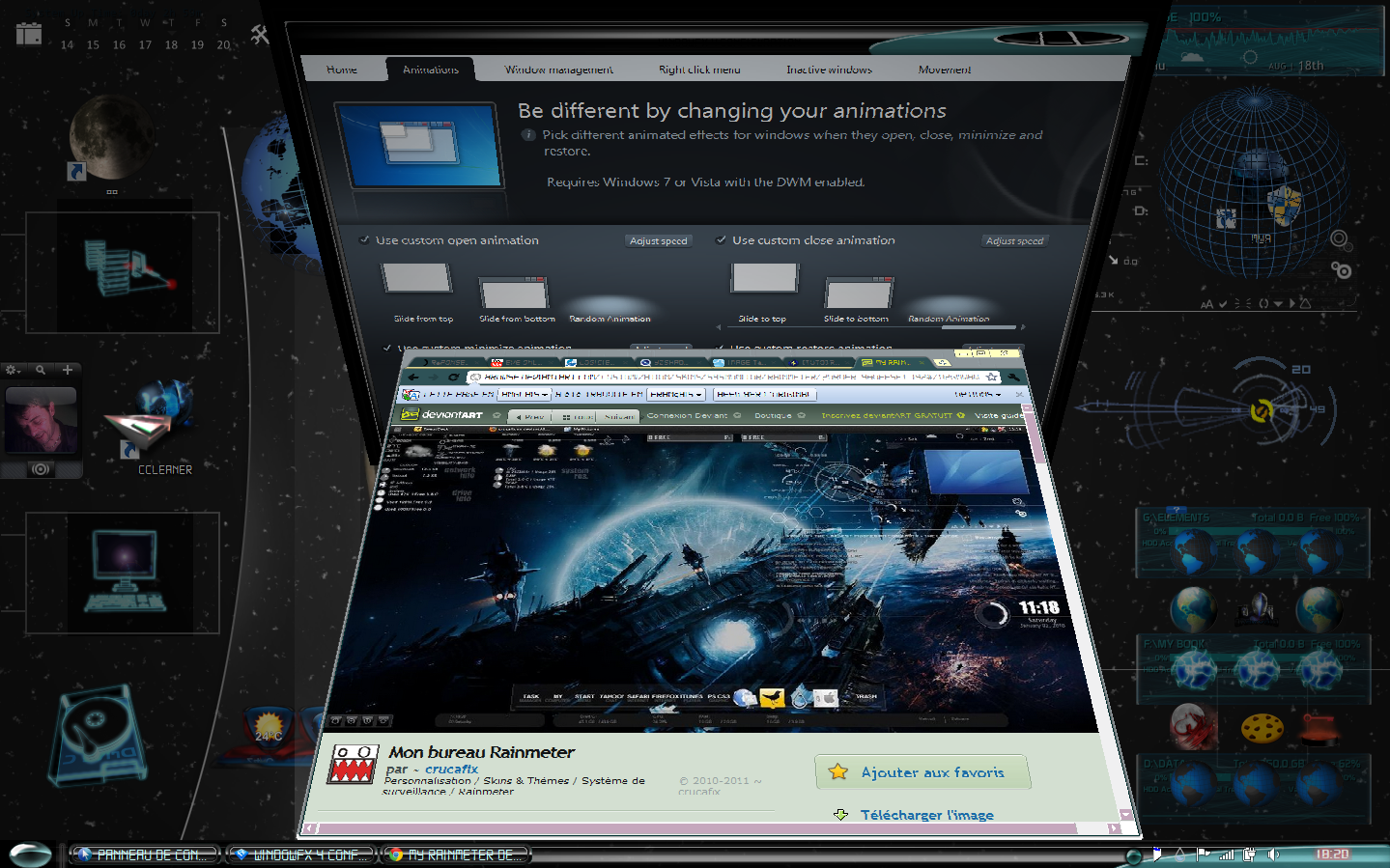Choose Slide to top close animation
1390x868 pixels.
[765, 278]
